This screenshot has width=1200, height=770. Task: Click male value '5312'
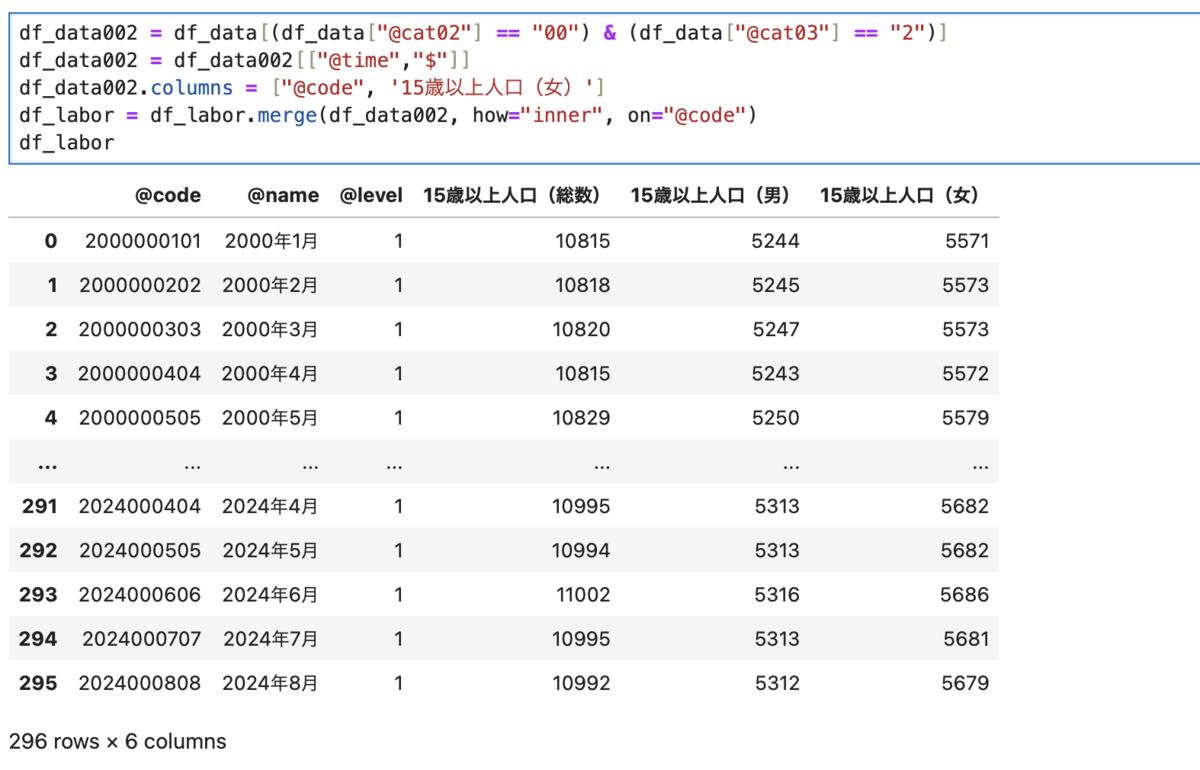point(777,683)
